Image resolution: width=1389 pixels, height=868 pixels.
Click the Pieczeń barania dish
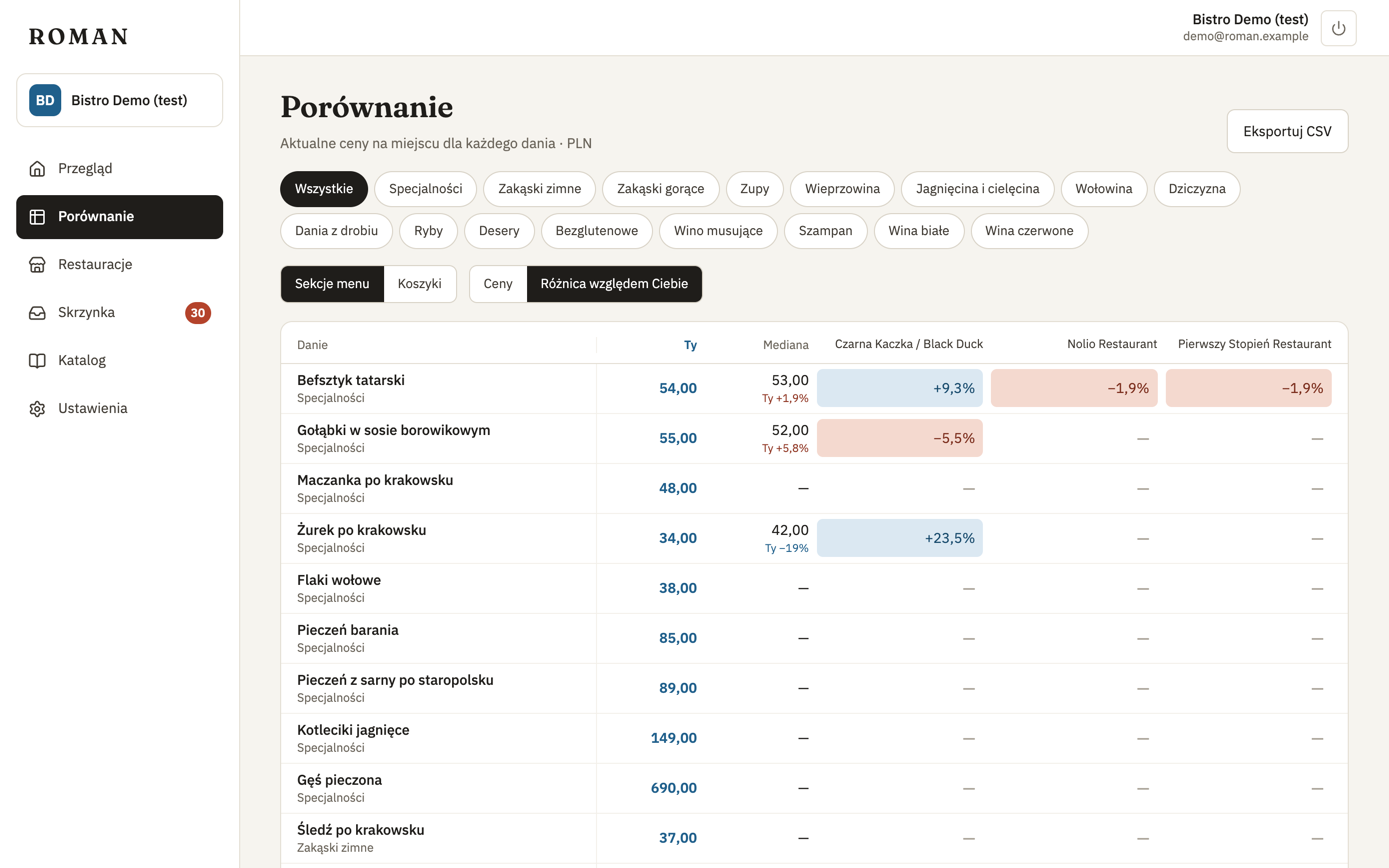[x=348, y=630]
